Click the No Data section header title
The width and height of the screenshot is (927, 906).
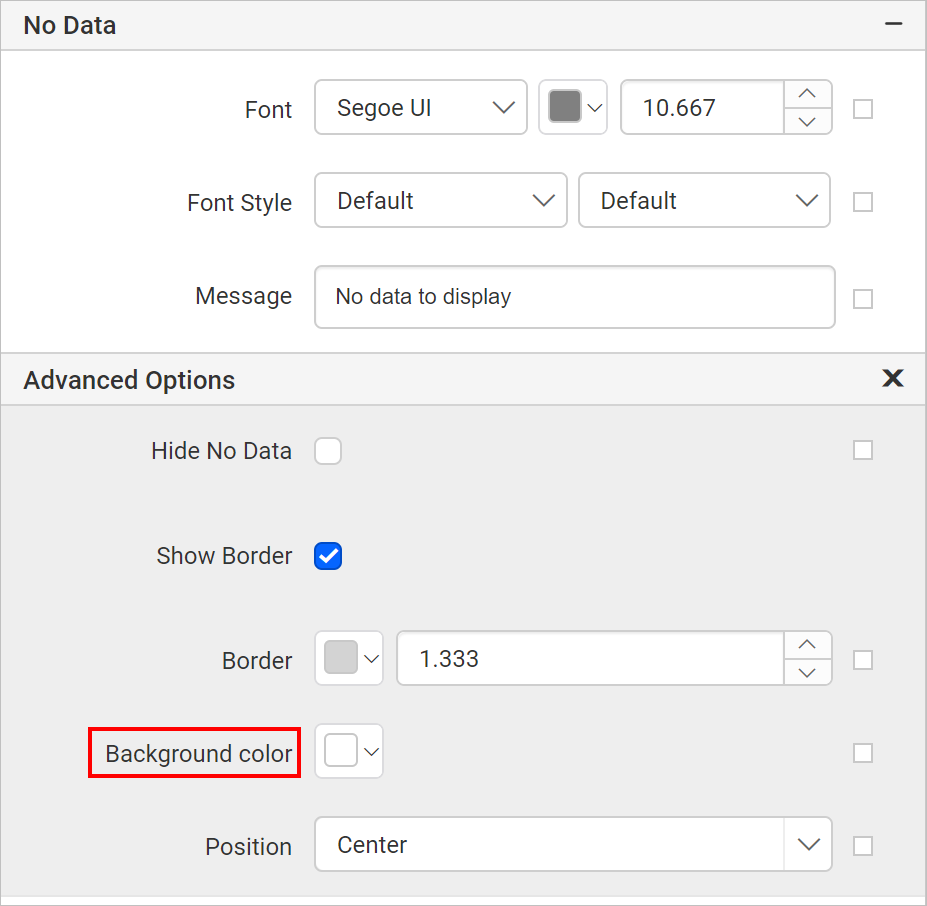[70, 25]
